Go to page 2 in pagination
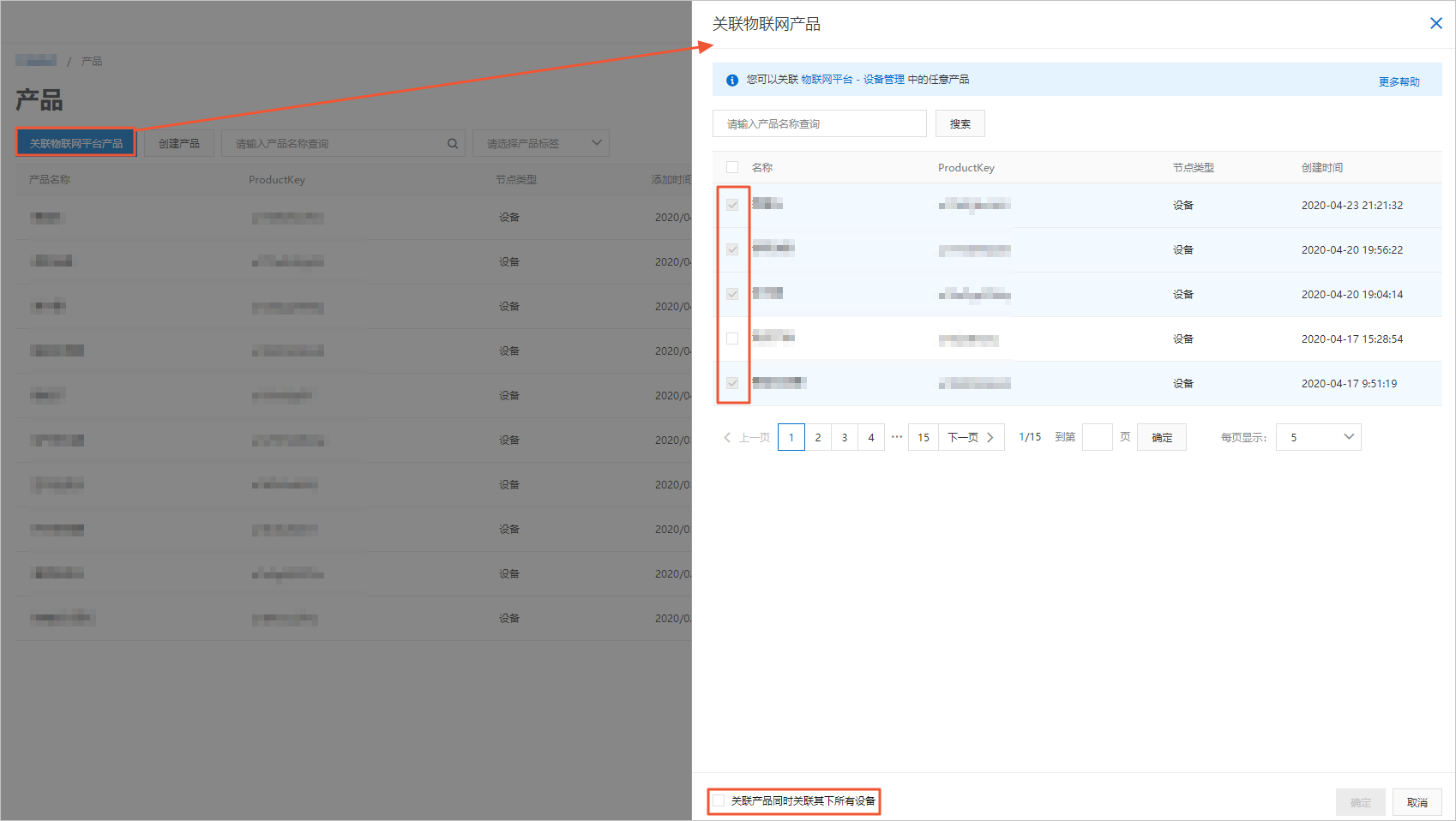 pyautogui.click(x=818, y=437)
